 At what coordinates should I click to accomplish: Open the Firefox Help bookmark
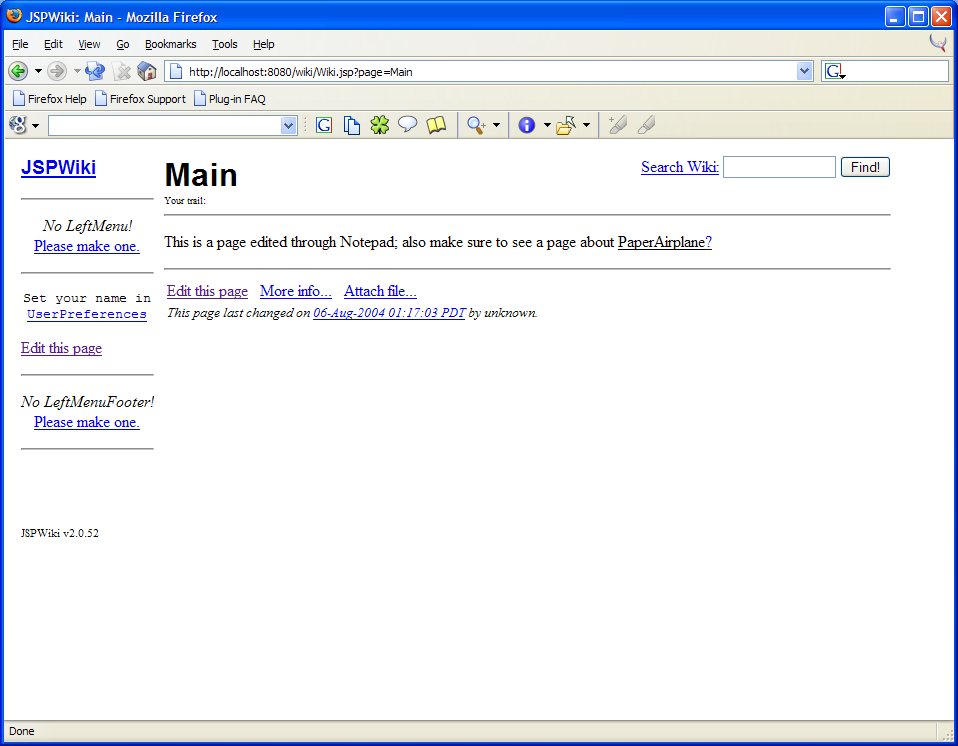pos(50,98)
